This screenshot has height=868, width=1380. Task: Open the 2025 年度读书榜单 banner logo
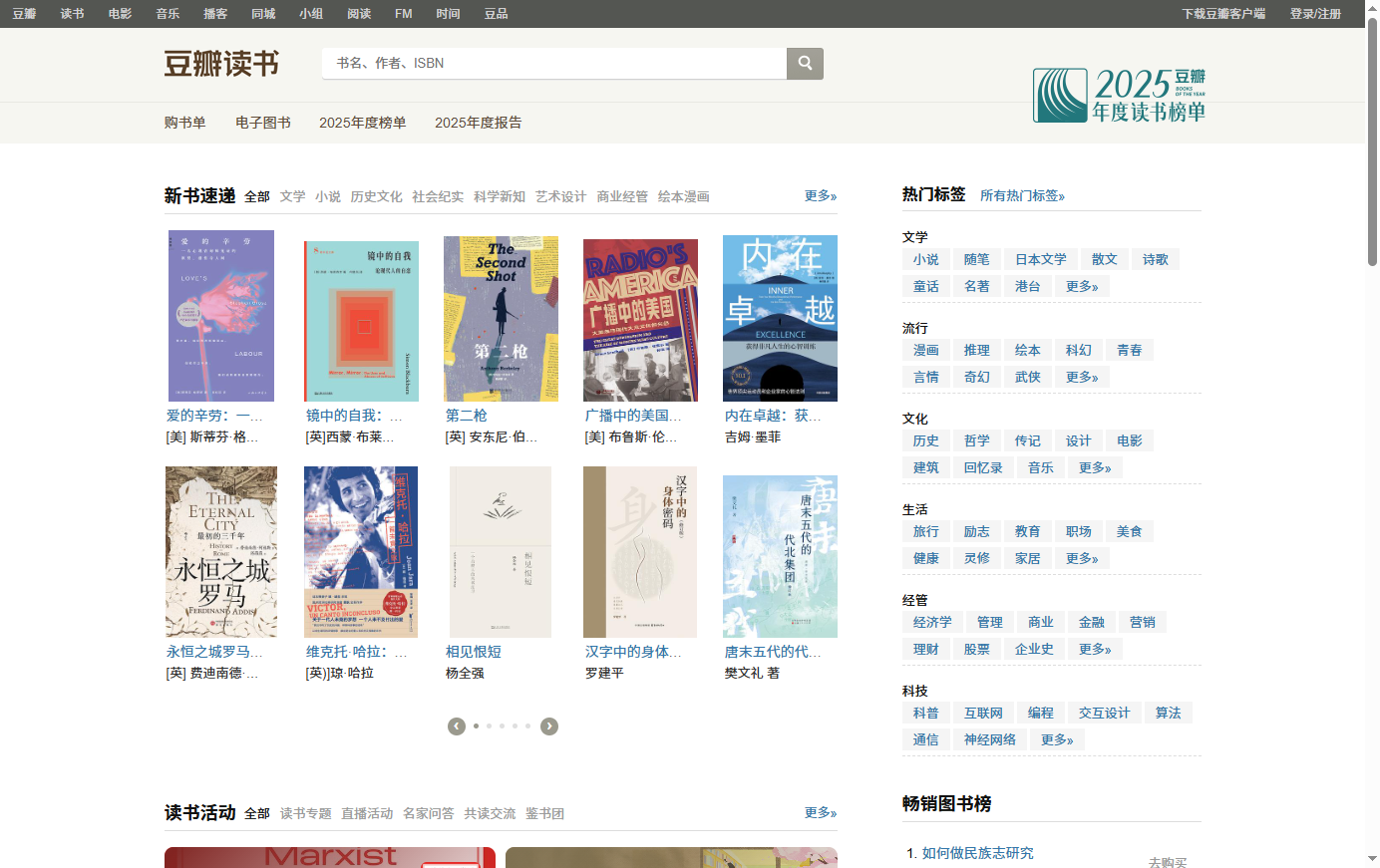point(1119,96)
